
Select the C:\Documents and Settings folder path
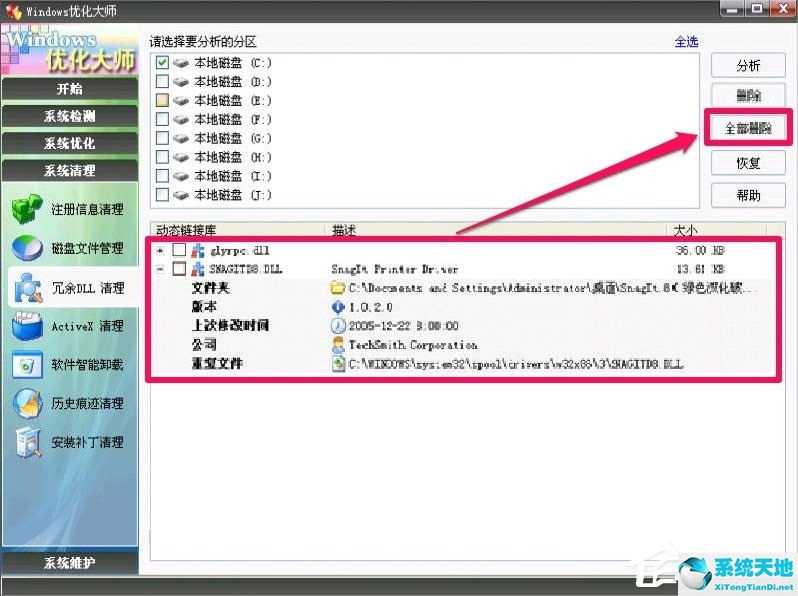[553, 288]
